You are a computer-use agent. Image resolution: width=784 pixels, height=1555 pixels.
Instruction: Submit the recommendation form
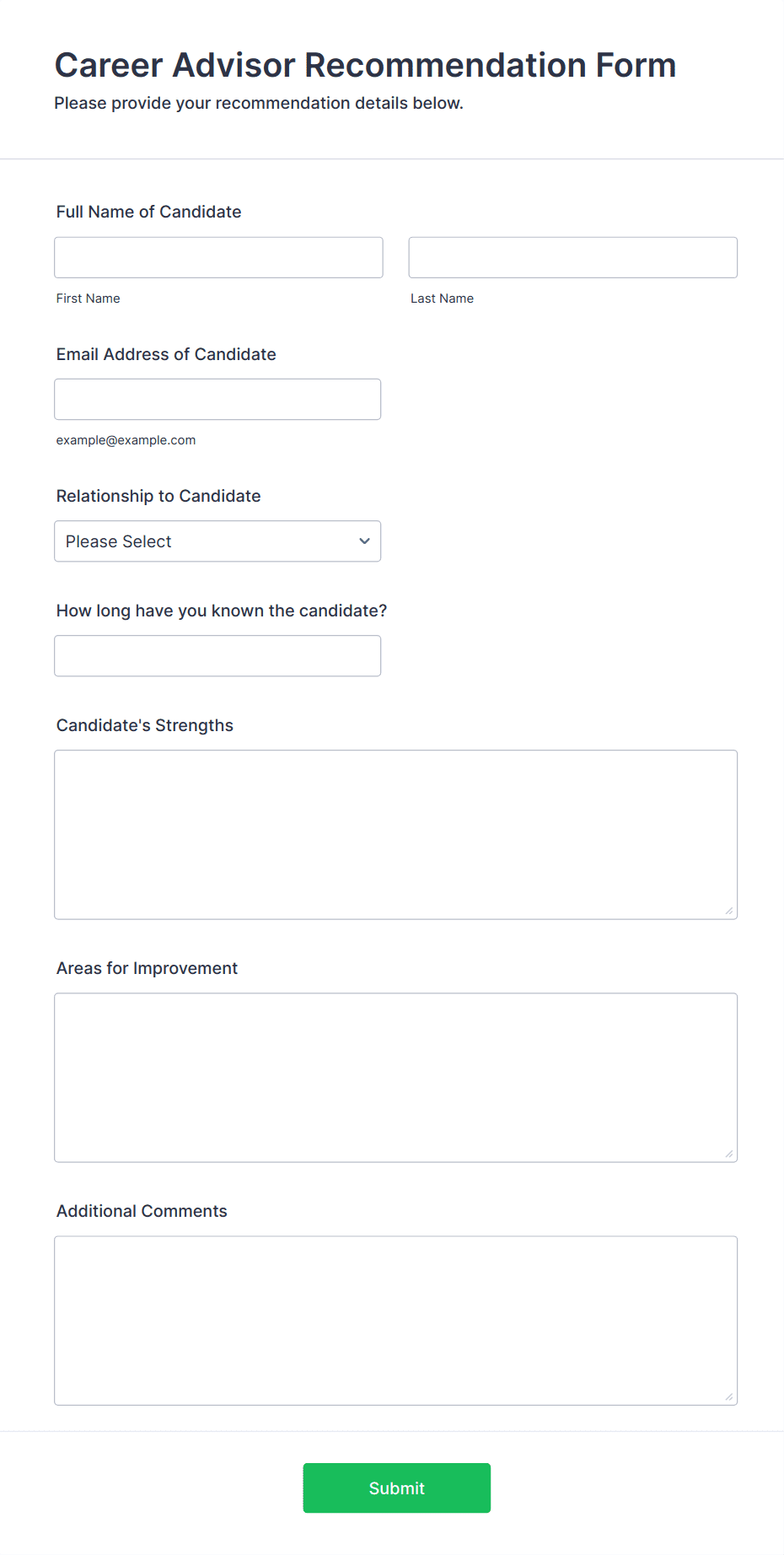click(397, 1488)
